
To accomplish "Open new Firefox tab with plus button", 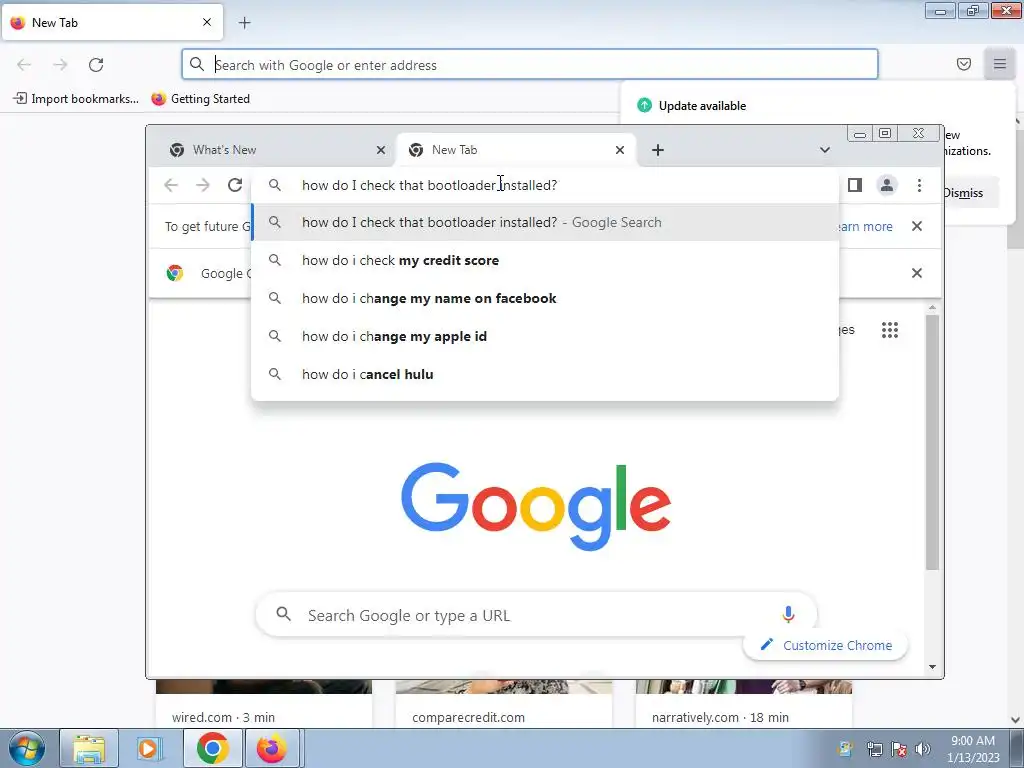I will (244, 23).
